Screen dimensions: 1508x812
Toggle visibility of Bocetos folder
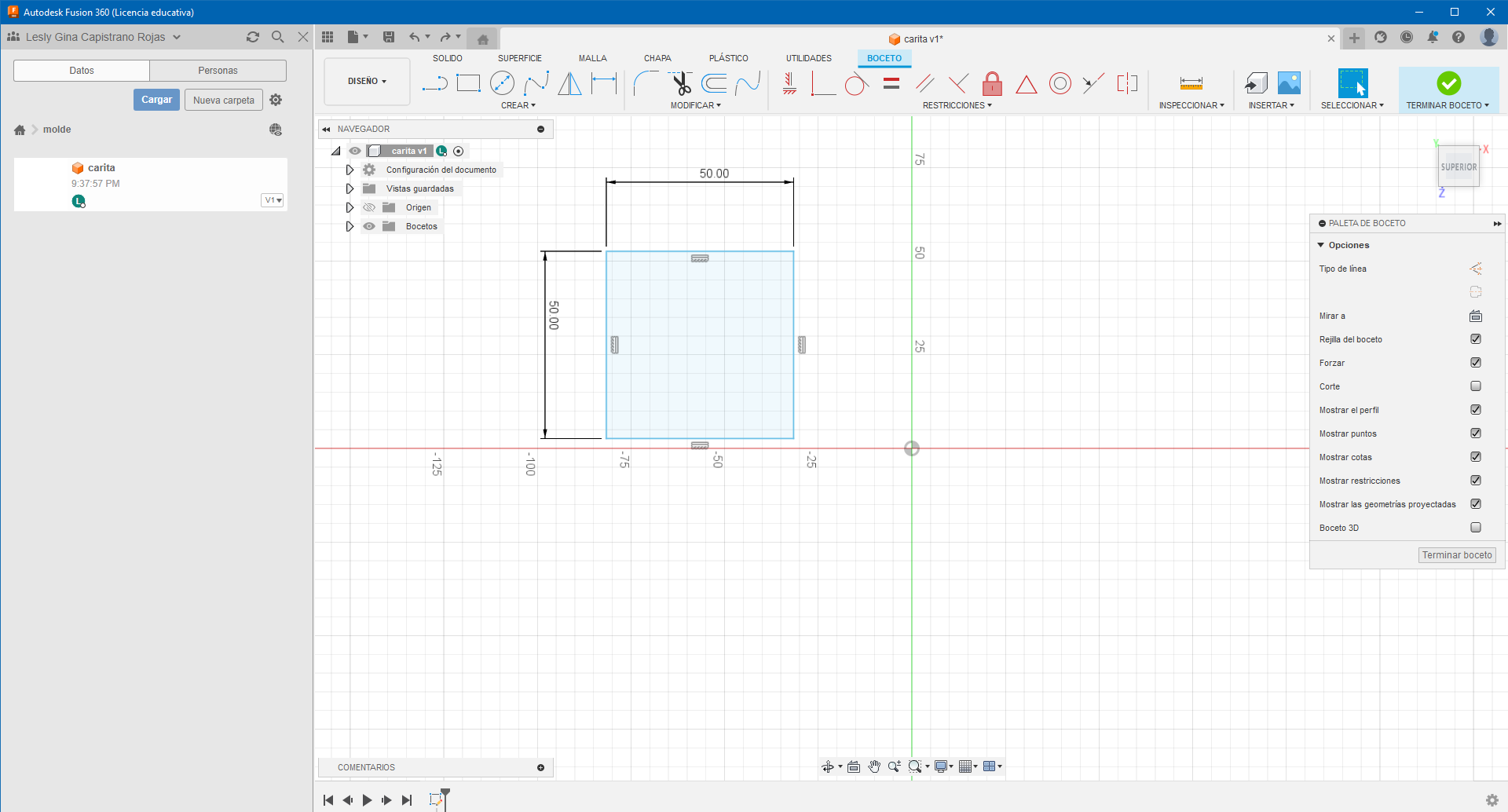[369, 226]
